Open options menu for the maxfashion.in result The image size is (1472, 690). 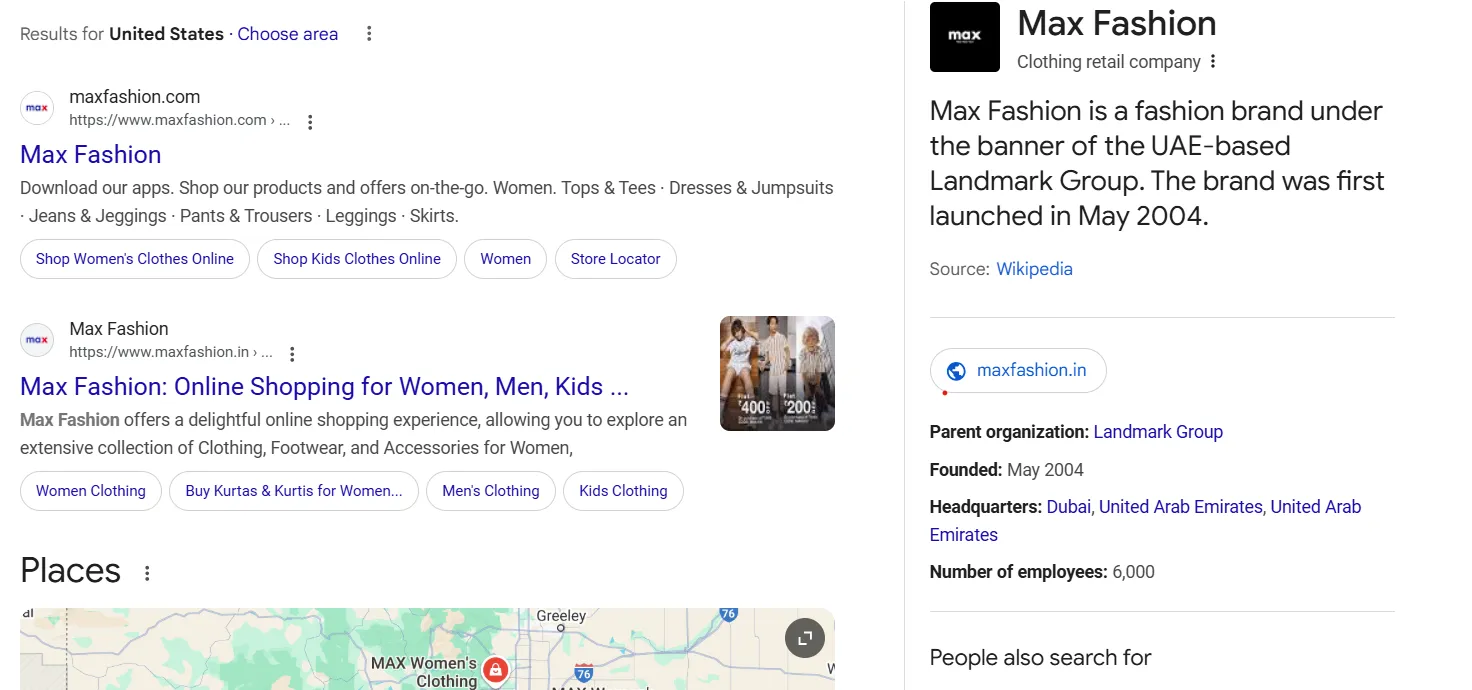[x=291, y=353]
